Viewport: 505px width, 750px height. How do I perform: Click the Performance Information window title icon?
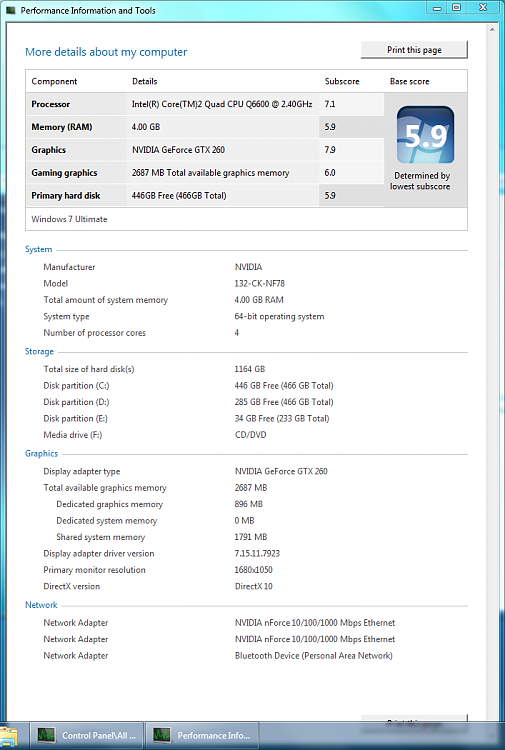(x=11, y=10)
